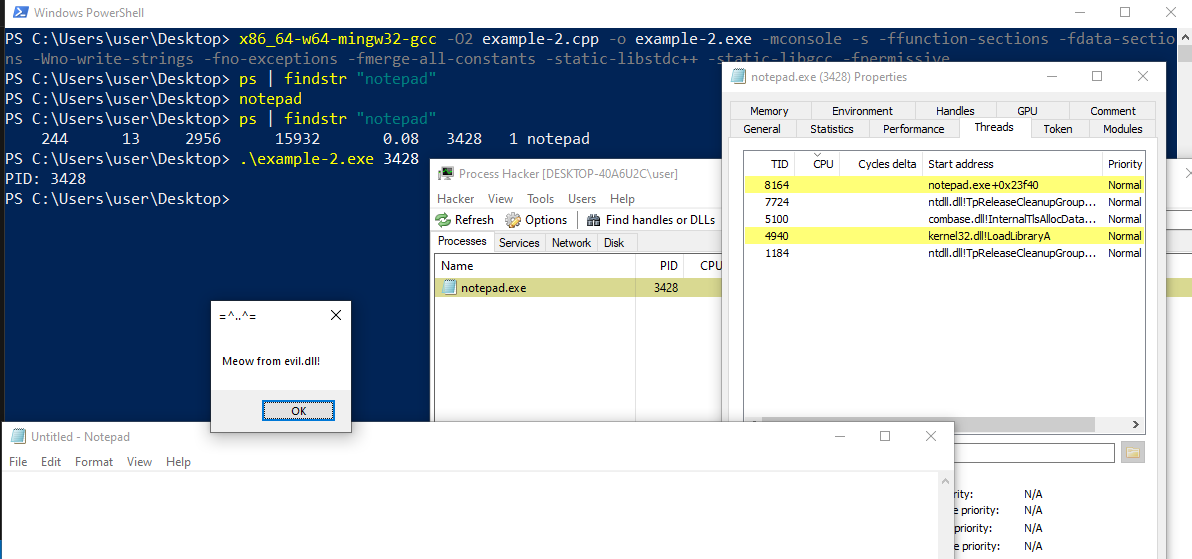
Task: Open the View menu in Notepad
Action: (139, 462)
